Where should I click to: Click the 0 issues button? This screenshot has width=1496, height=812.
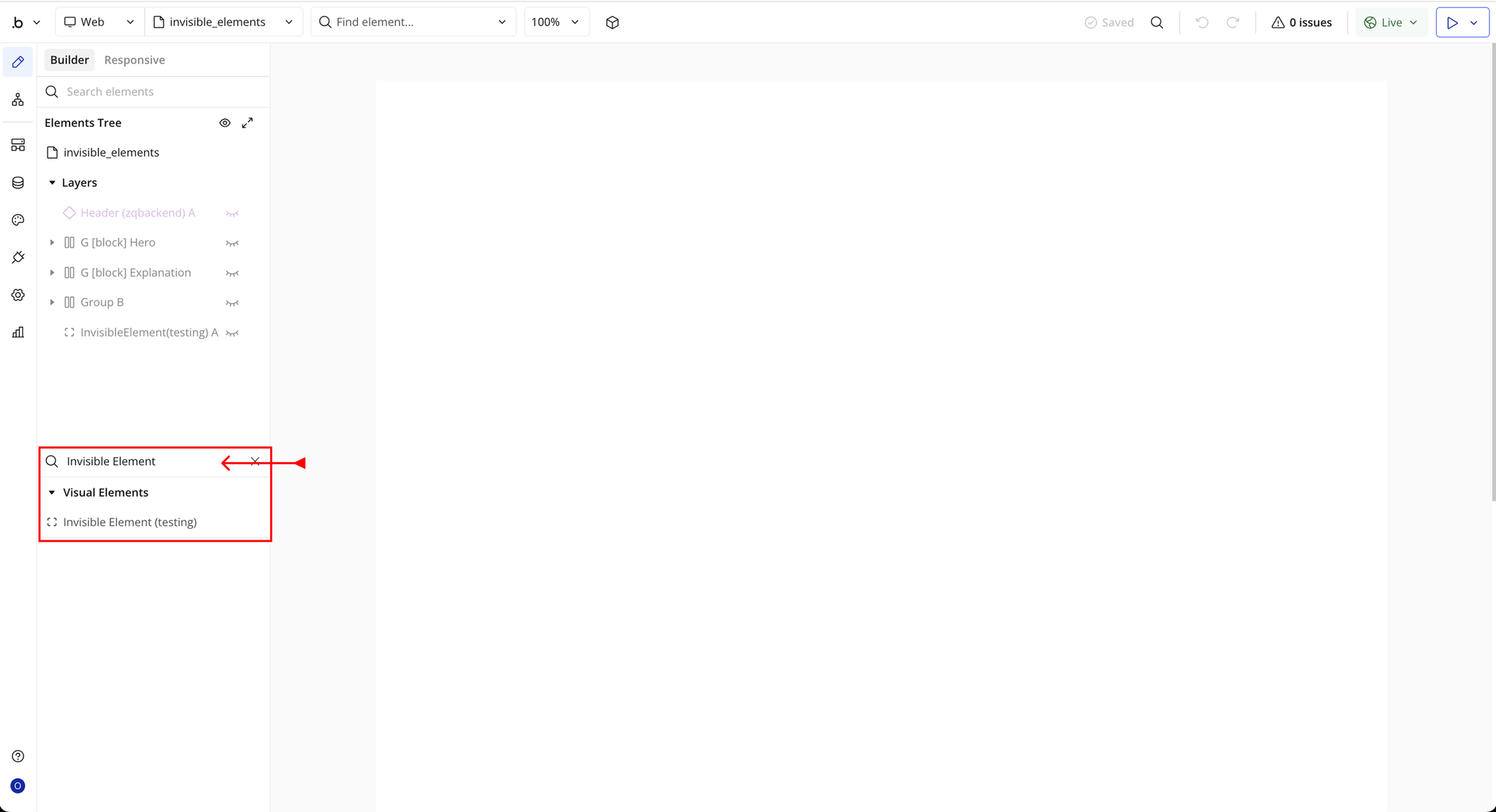pyautogui.click(x=1301, y=23)
